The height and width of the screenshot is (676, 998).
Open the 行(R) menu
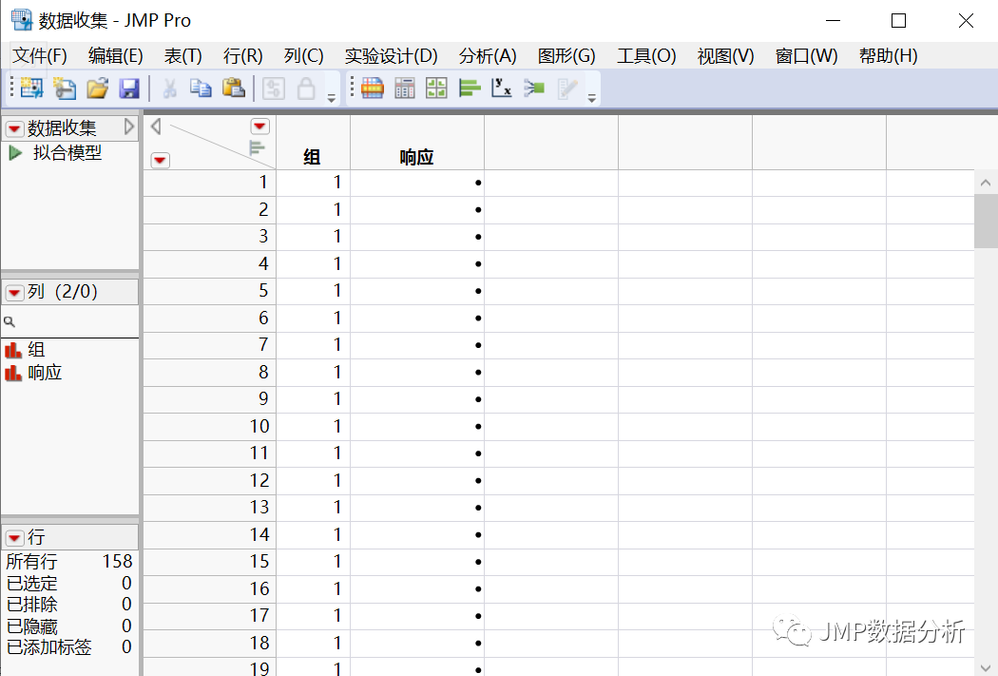[242, 56]
